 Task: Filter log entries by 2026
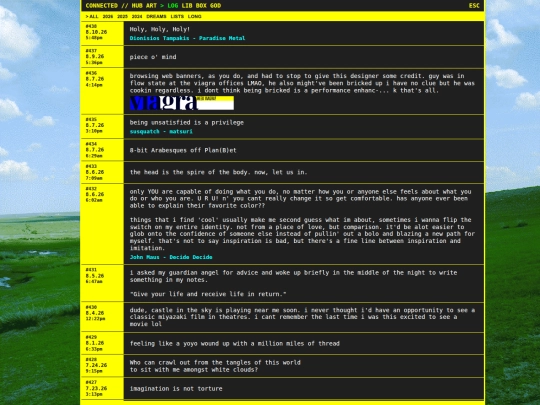[108, 16]
